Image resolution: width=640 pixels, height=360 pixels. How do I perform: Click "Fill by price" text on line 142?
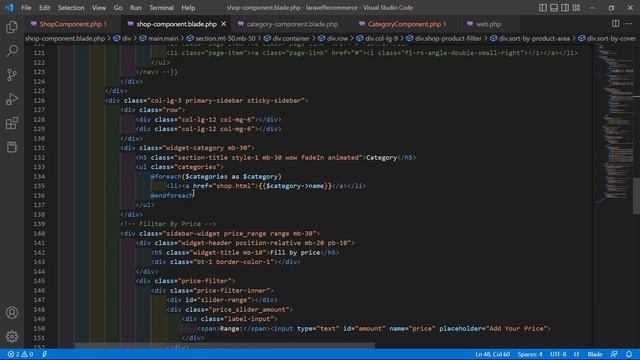pyautogui.click(x=295, y=252)
